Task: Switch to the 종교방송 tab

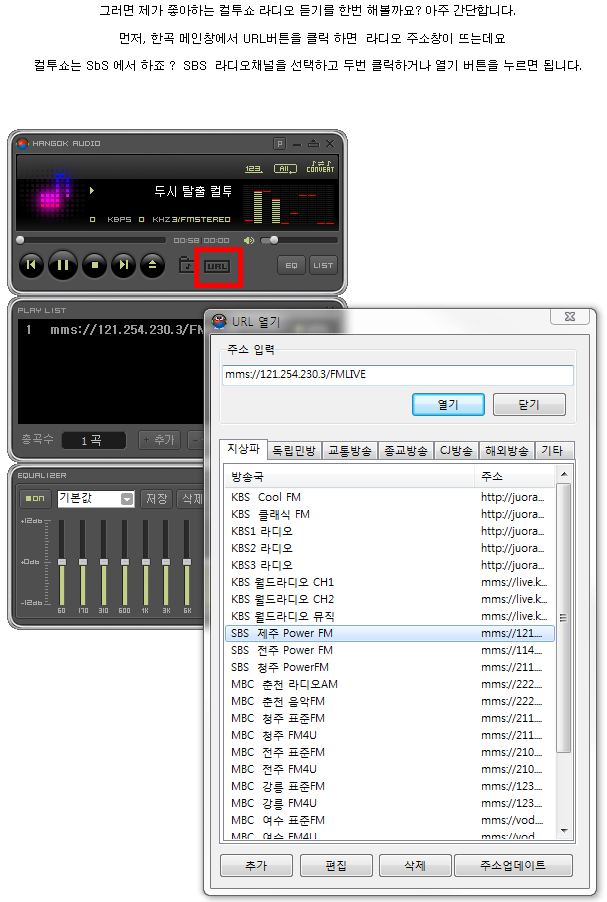Action: tap(406, 451)
